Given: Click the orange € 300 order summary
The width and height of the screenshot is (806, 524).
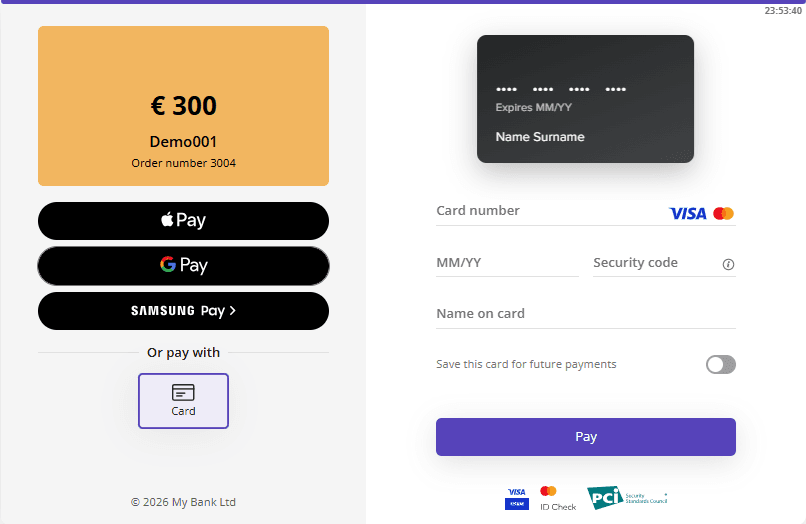Looking at the screenshot, I should (x=183, y=106).
